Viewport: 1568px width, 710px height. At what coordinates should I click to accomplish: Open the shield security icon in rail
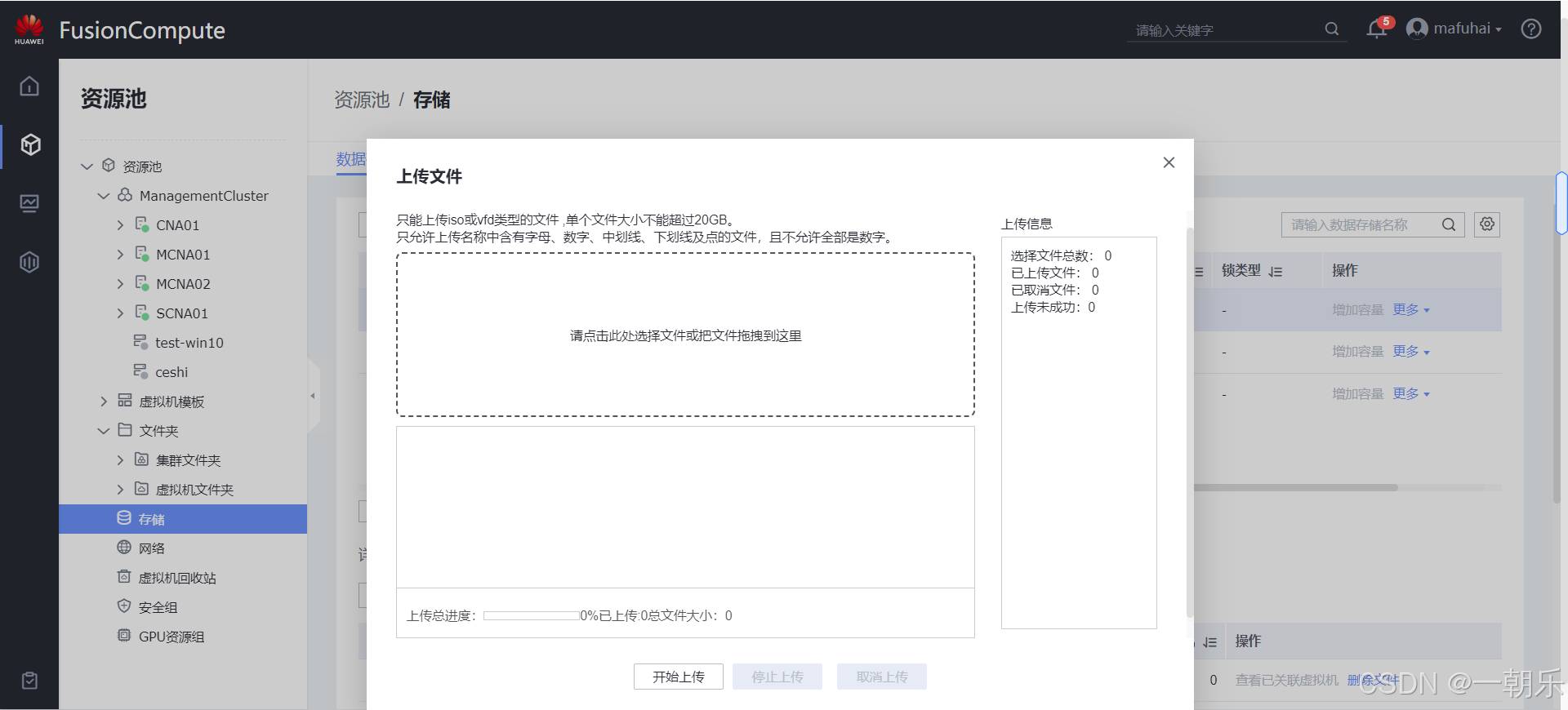[x=29, y=262]
